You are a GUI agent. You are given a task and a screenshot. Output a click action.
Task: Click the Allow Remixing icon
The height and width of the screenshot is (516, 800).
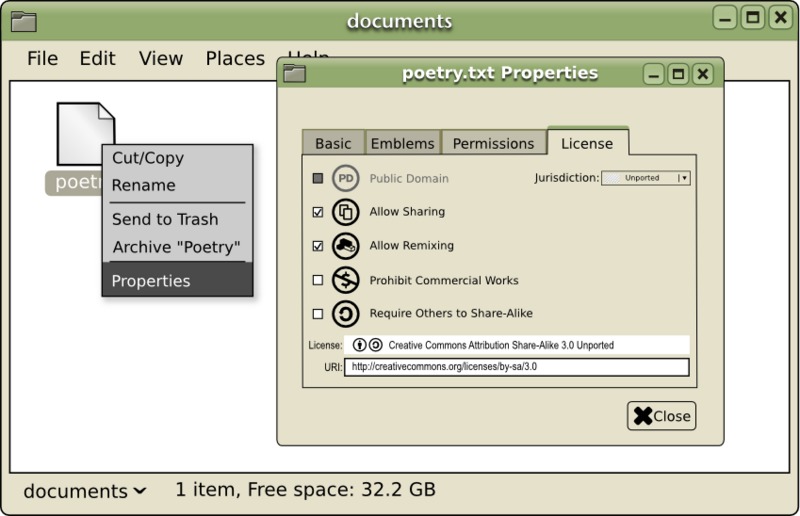point(346,246)
